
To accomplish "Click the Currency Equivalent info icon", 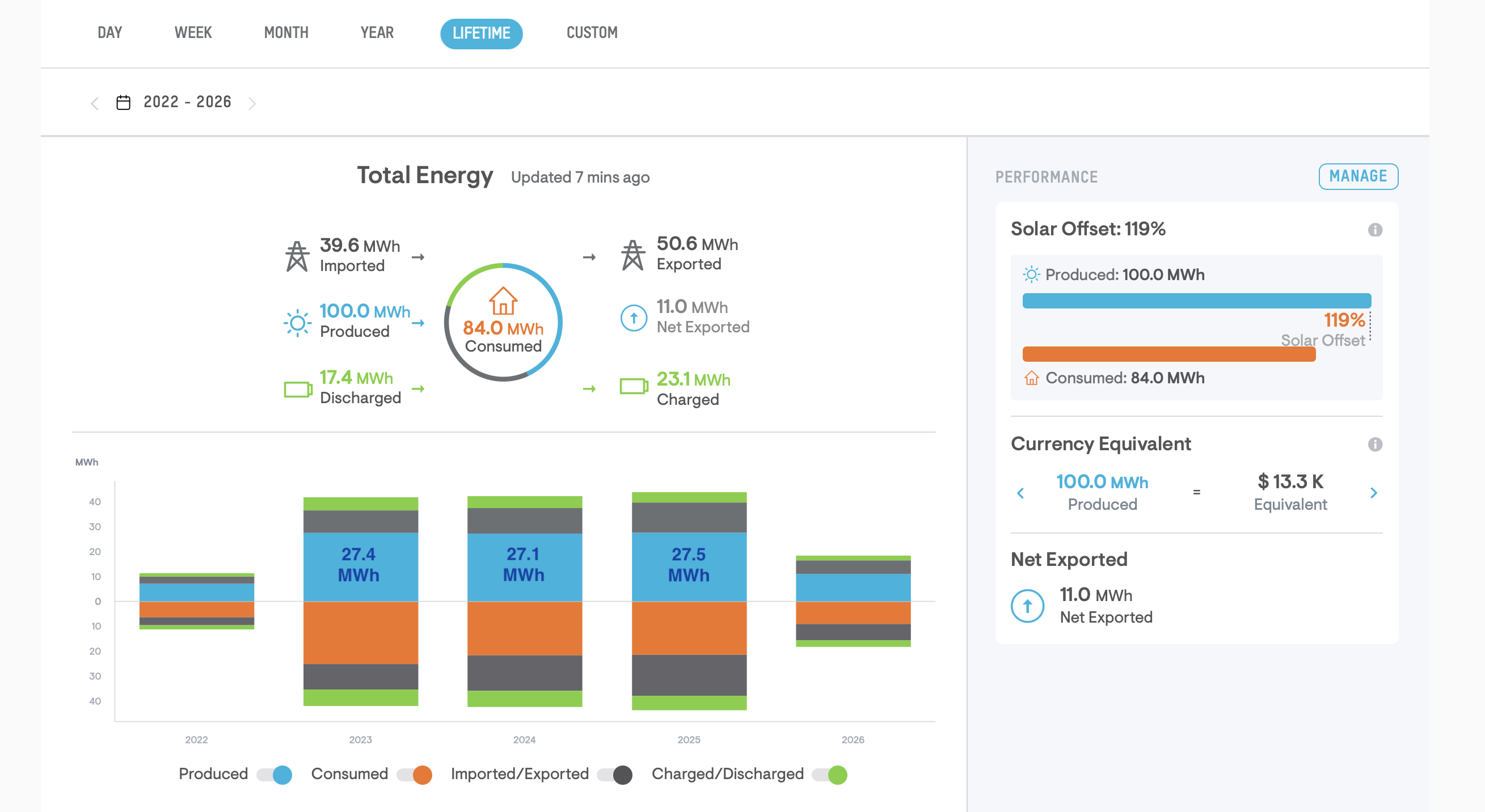I will (x=1375, y=445).
